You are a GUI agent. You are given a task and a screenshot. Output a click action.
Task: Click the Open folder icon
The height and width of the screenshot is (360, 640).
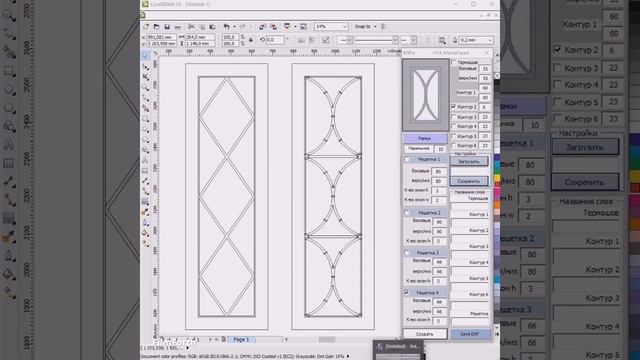click(x=156, y=27)
